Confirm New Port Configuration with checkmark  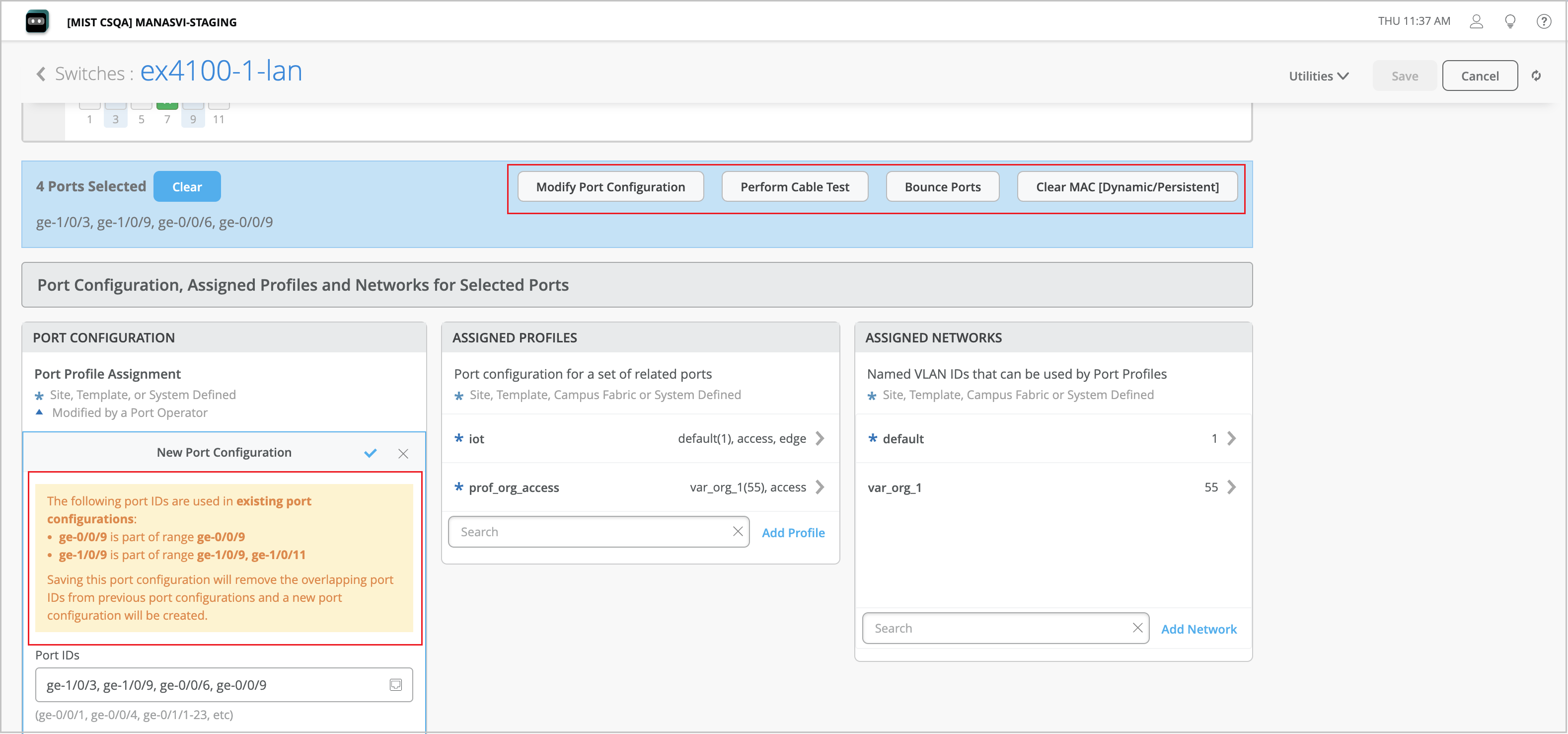370,453
